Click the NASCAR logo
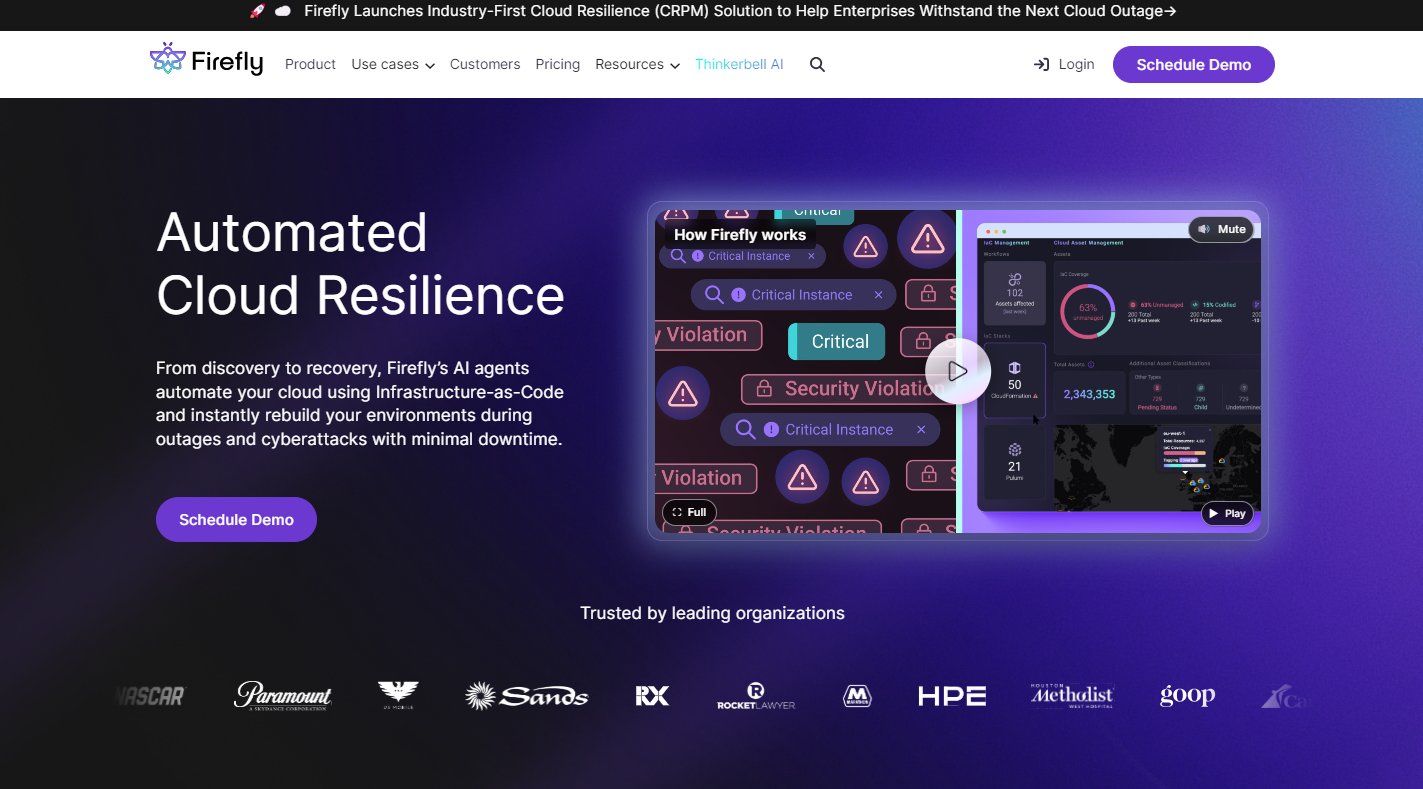This screenshot has width=1423, height=789. (150, 696)
